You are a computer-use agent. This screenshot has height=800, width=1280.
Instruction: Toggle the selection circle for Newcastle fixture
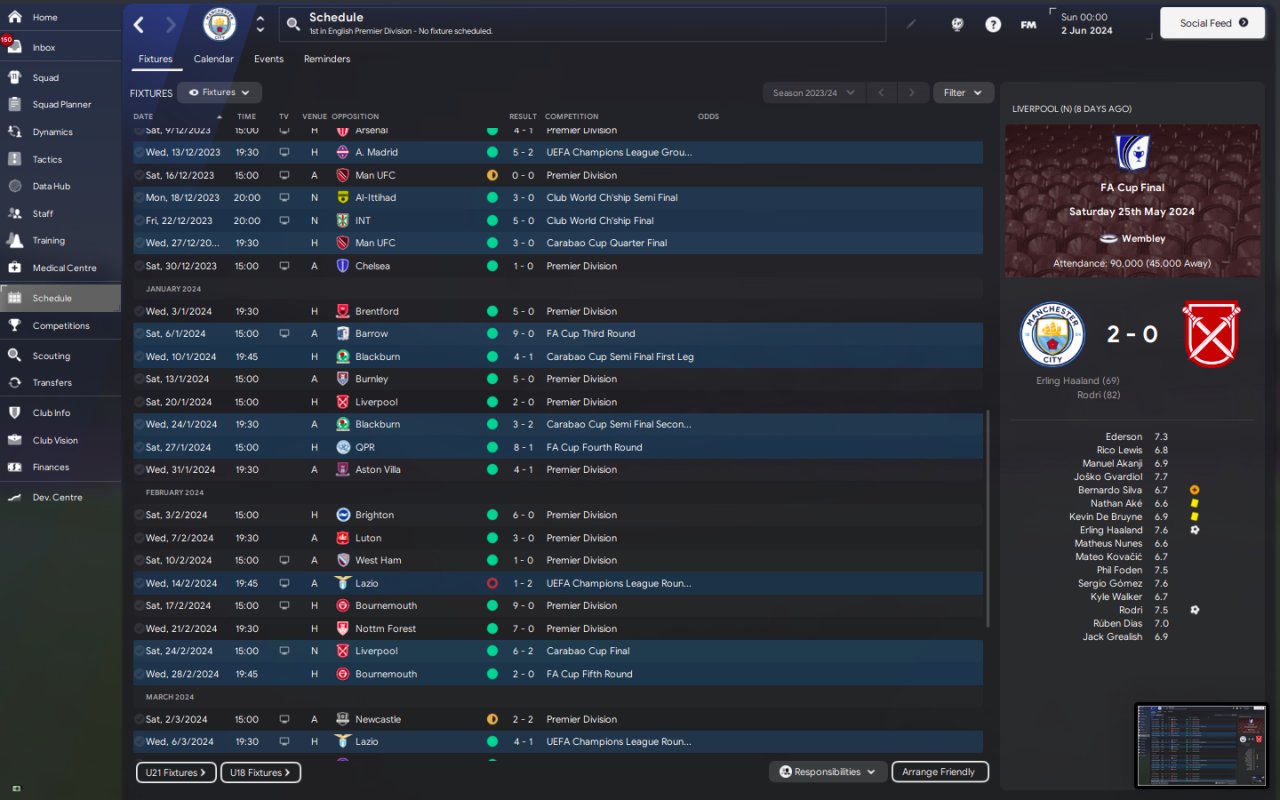point(139,719)
